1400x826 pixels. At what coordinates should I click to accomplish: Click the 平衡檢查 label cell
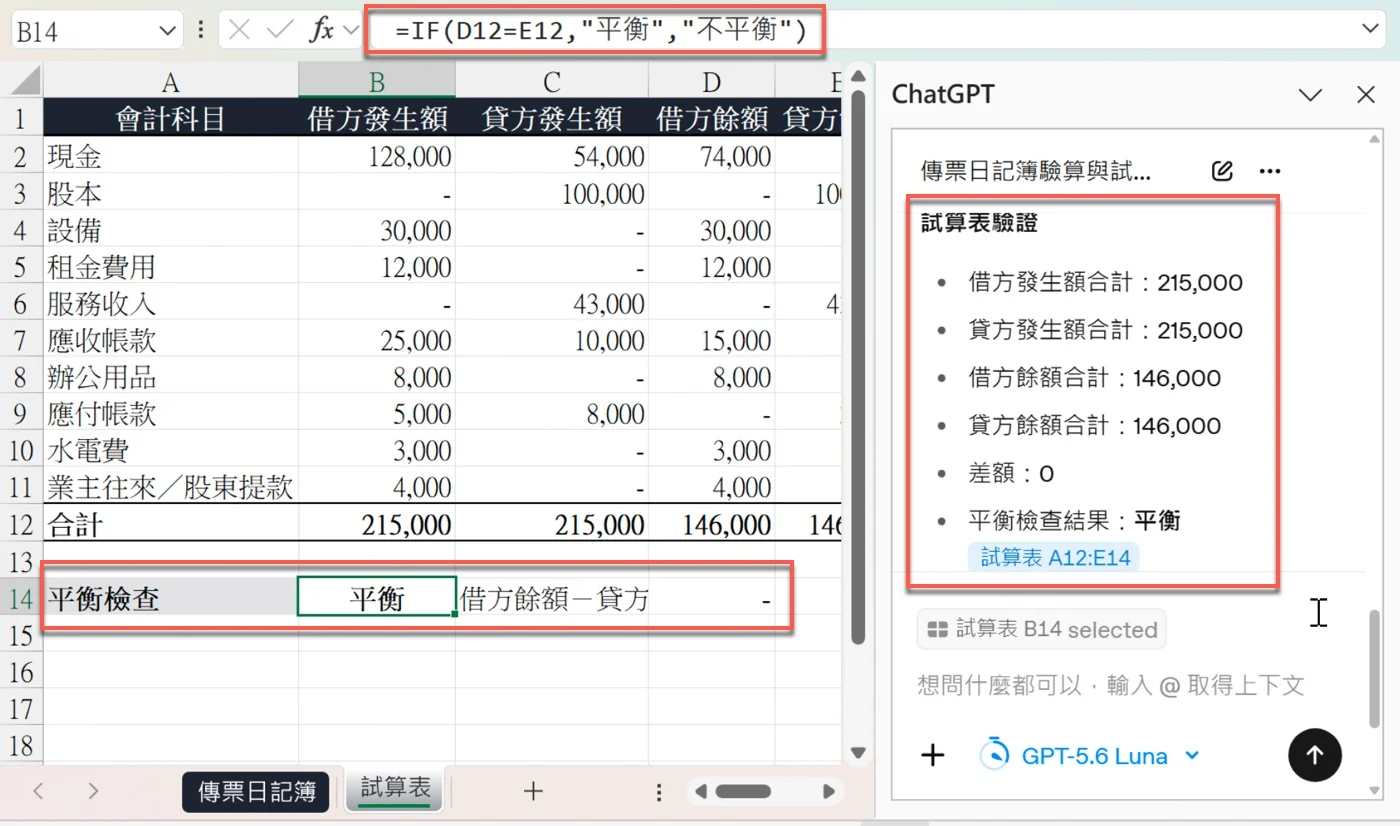click(x=171, y=598)
